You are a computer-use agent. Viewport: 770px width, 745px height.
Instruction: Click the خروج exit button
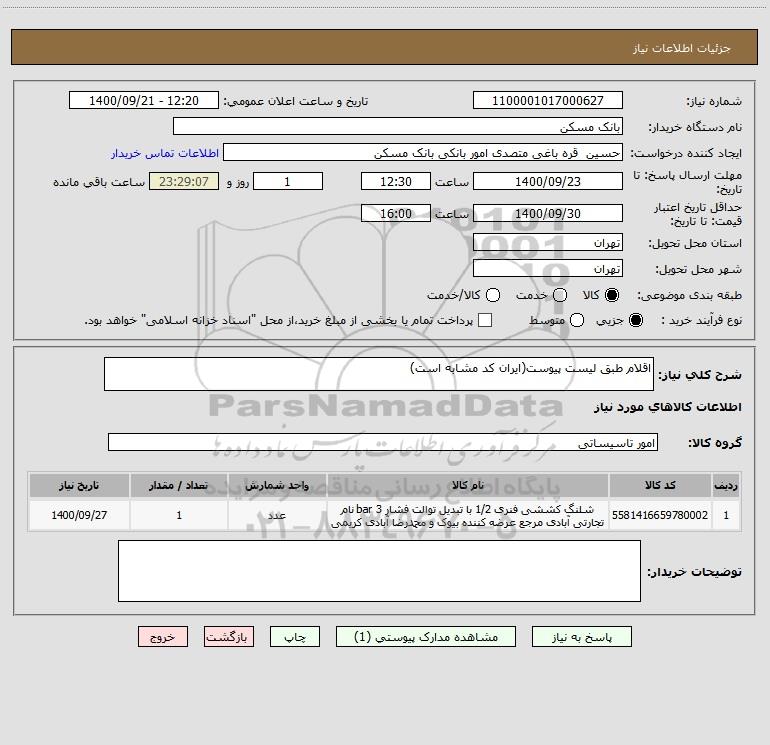(163, 637)
